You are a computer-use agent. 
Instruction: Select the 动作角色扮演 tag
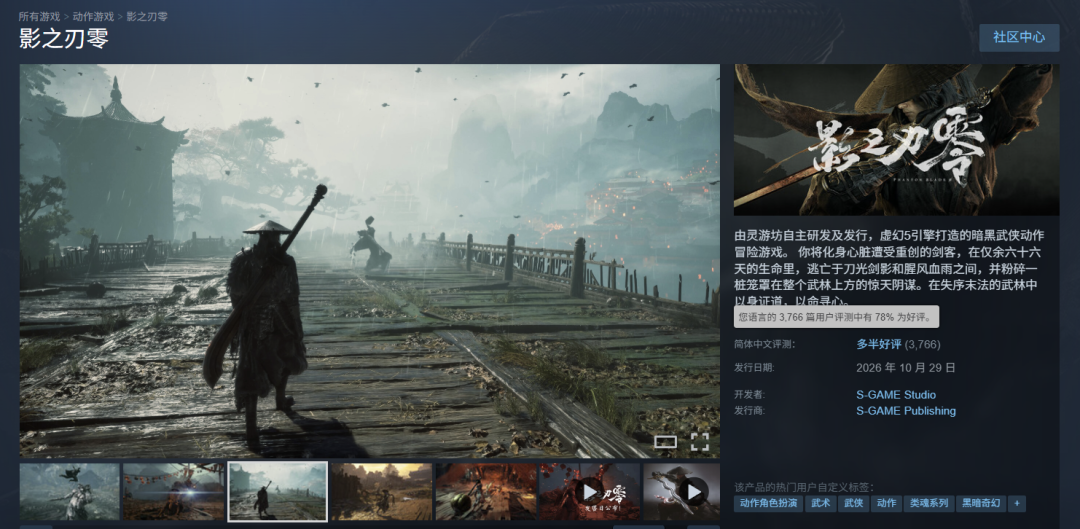pyautogui.click(x=768, y=504)
